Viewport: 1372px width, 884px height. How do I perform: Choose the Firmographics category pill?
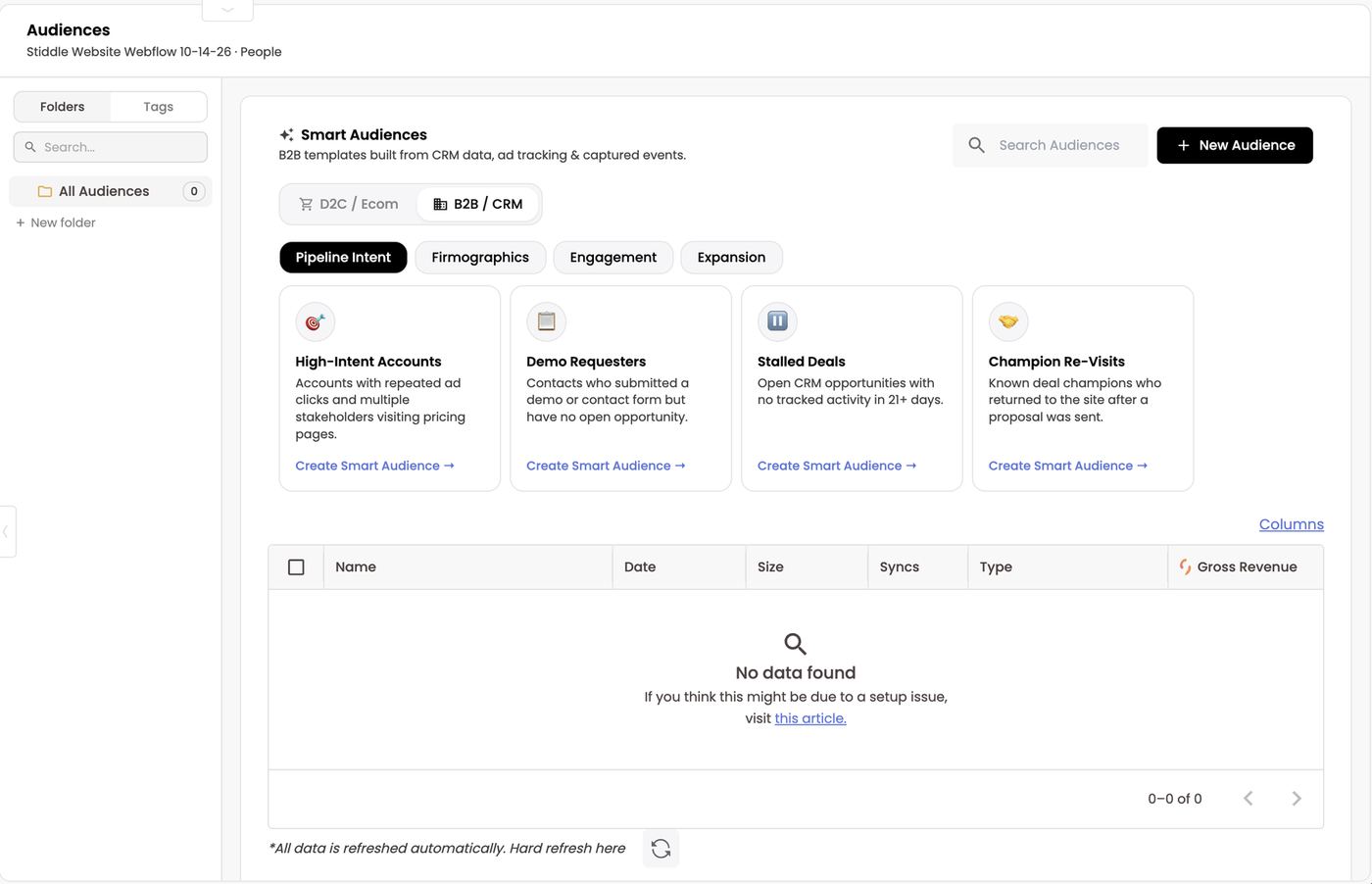480,257
